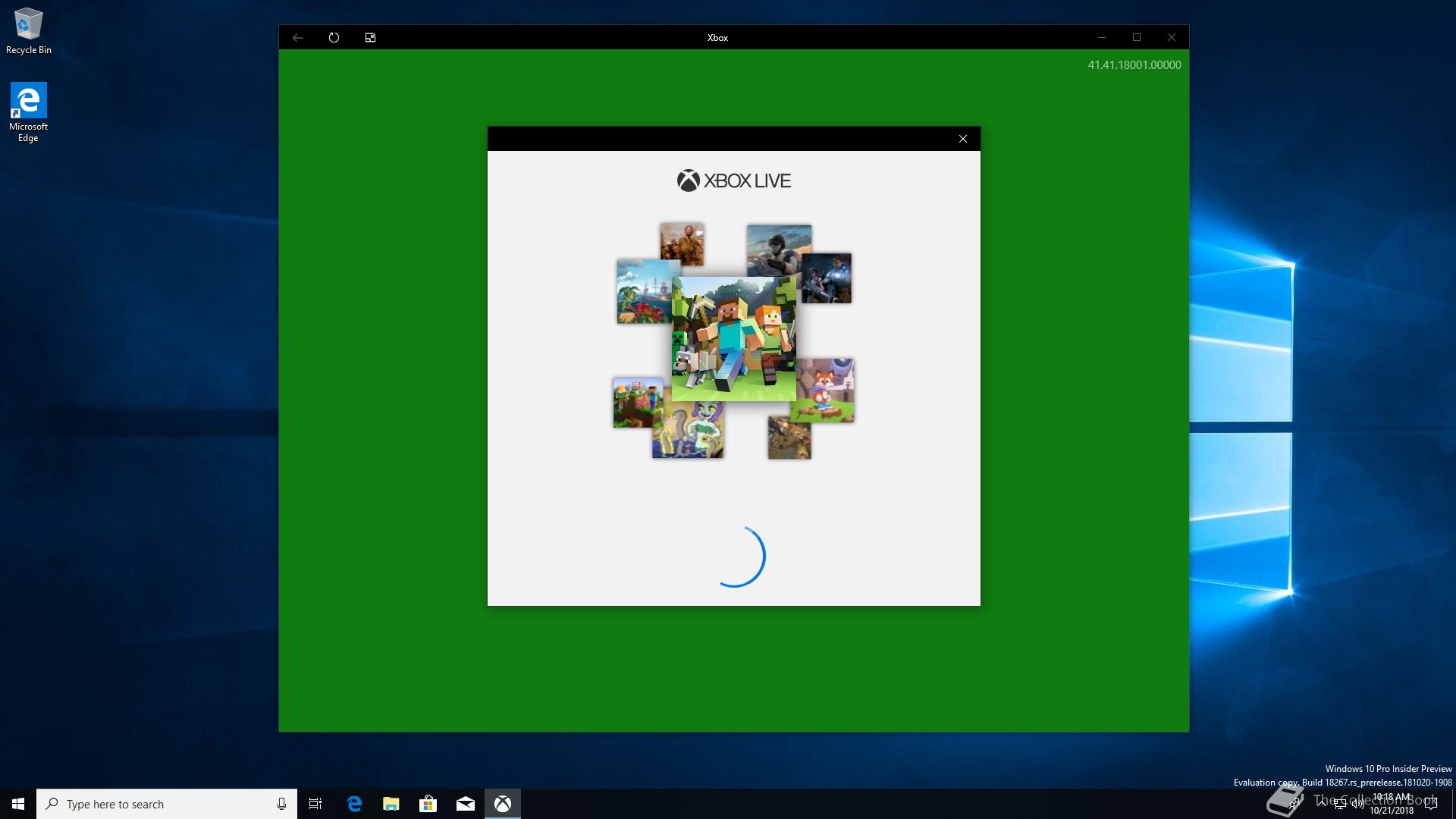Open the Recycle Bin desktop icon

(29, 32)
